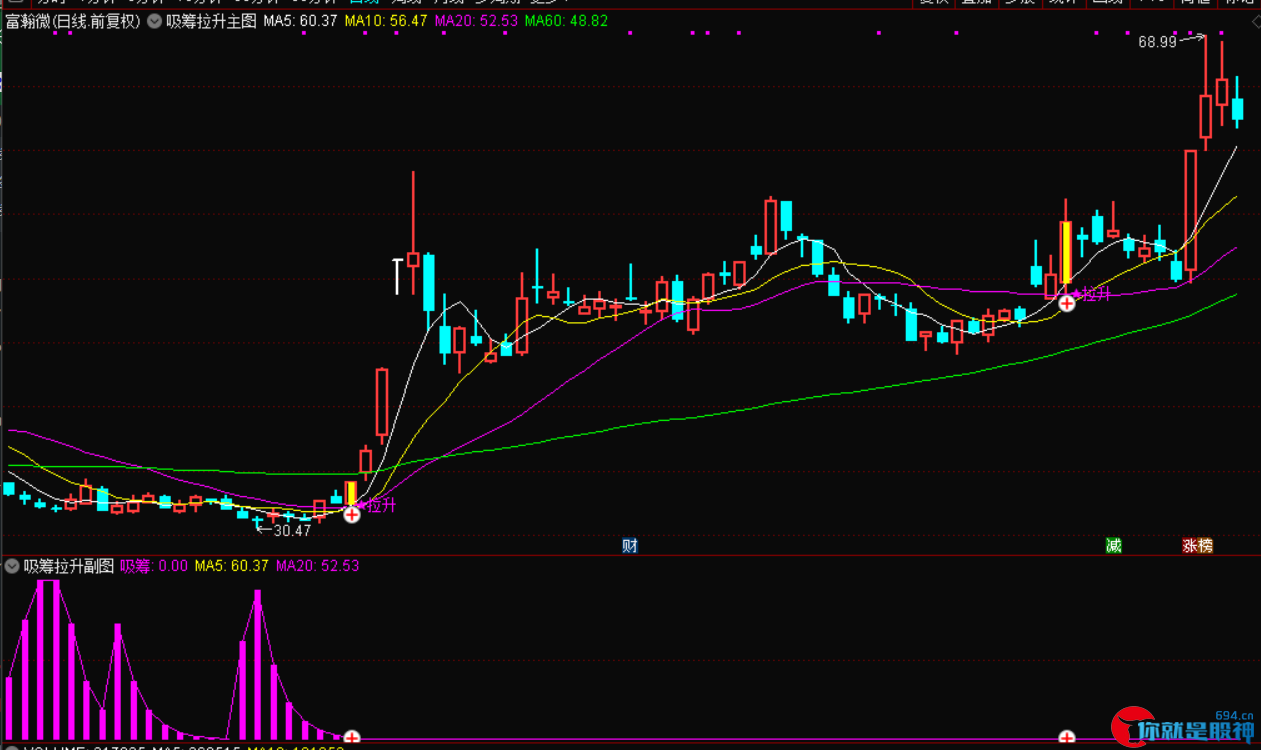Open the 涨榜 gainers list marker
The height and width of the screenshot is (750, 1261).
pos(1197,546)
